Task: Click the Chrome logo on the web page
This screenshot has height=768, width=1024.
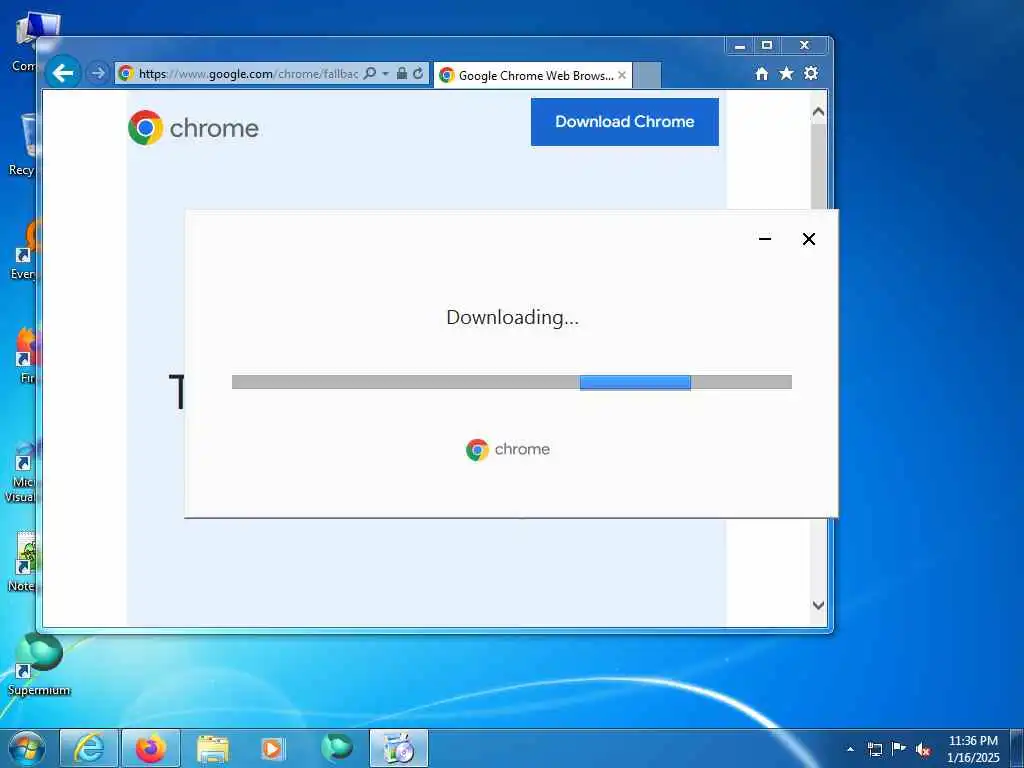Action: point(193,127)
